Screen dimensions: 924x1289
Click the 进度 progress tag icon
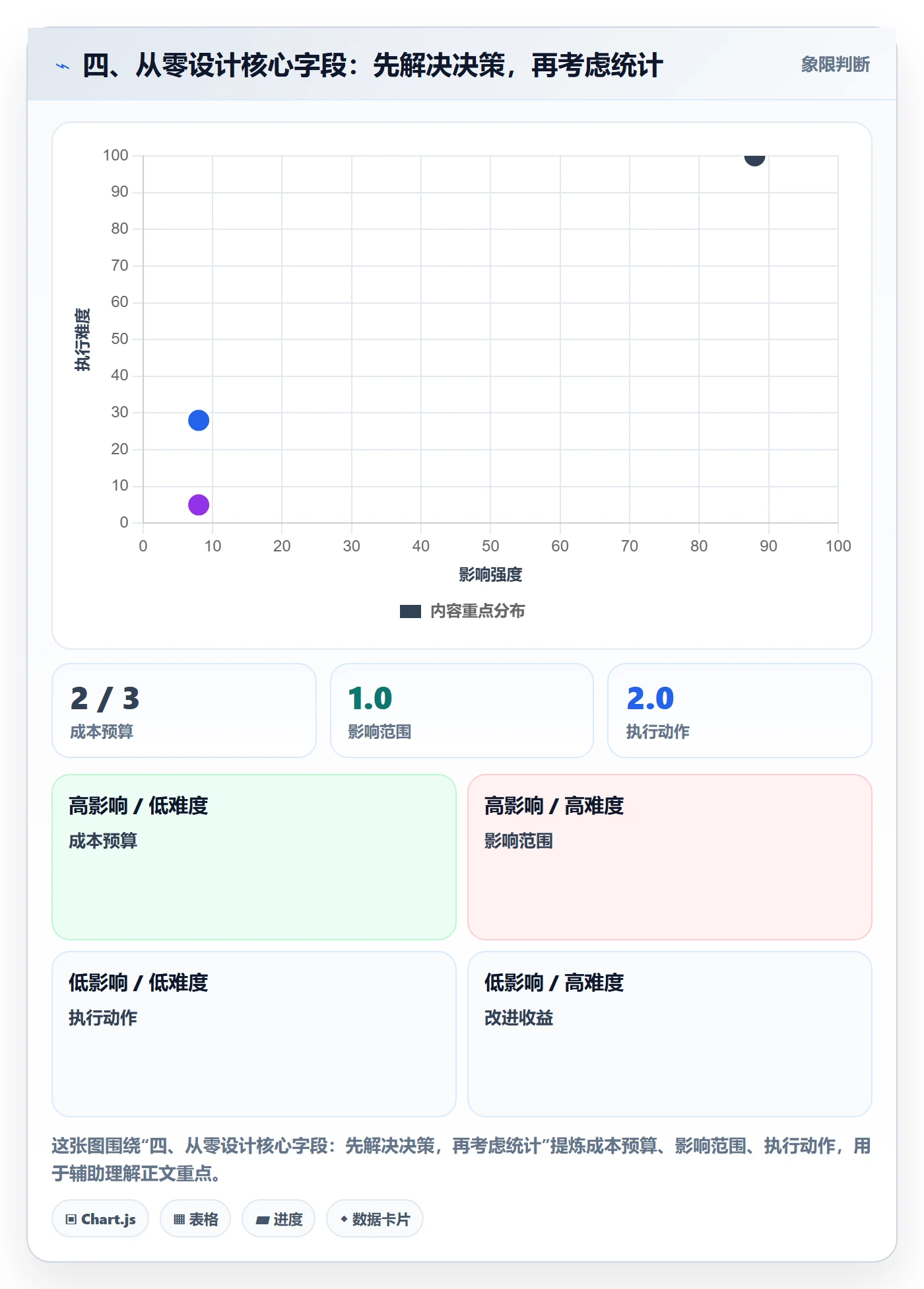[263, 1220]
